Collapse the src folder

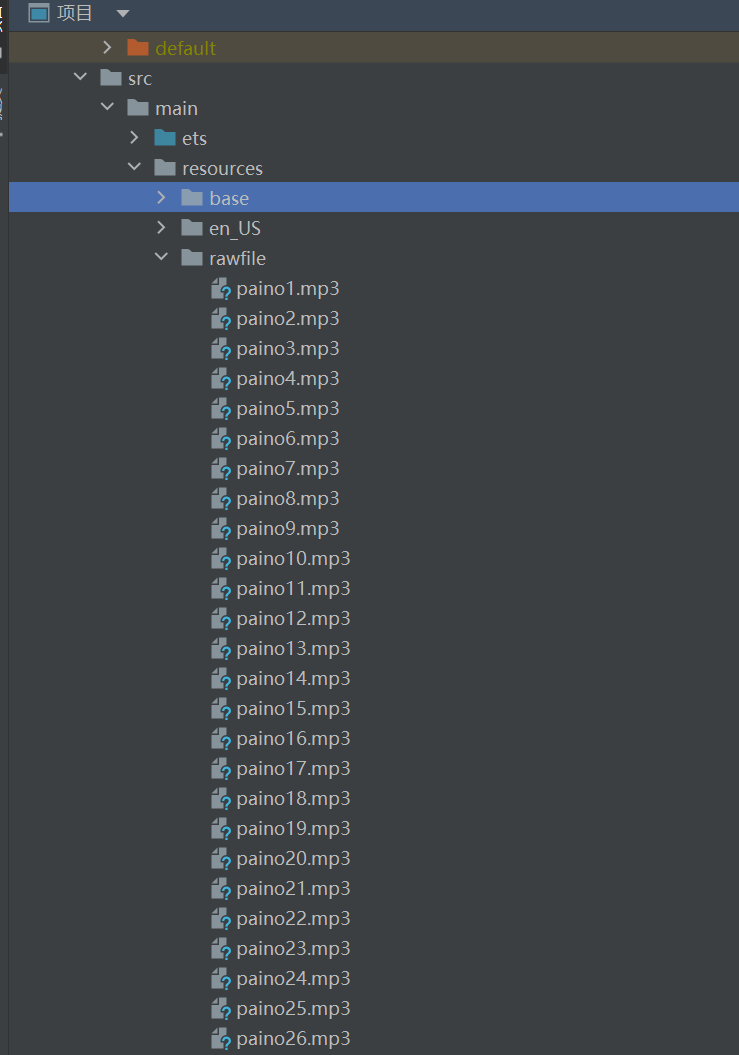click(x=81, y=78)
